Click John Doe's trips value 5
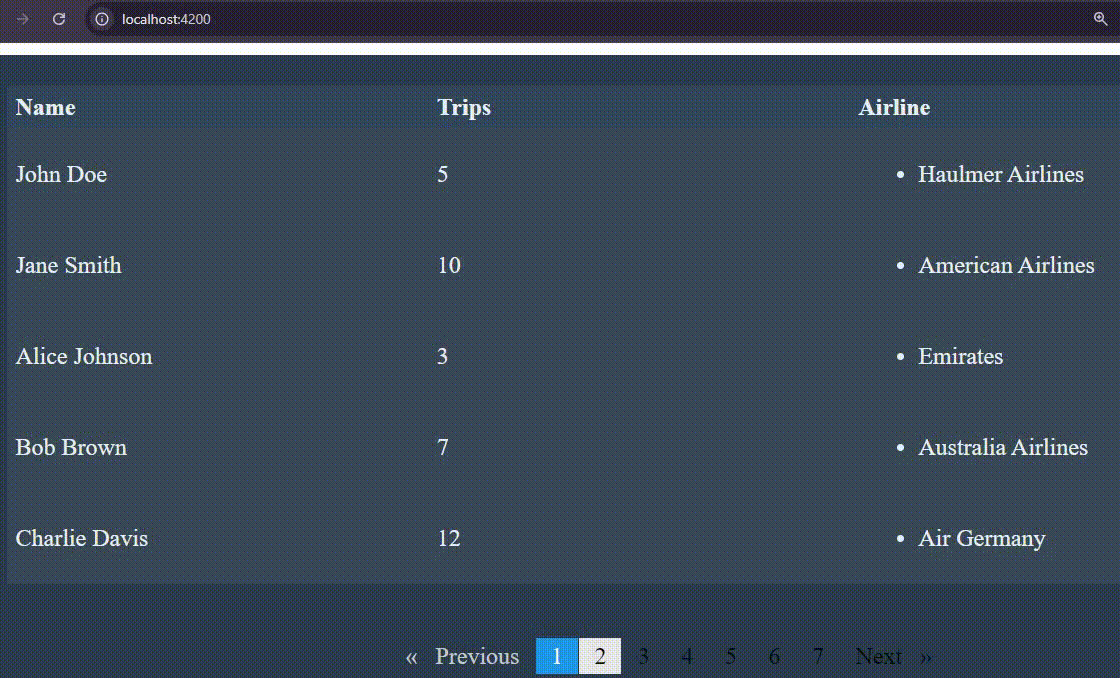The height and width of the screenshot is (678, 1120). (443, 174)
